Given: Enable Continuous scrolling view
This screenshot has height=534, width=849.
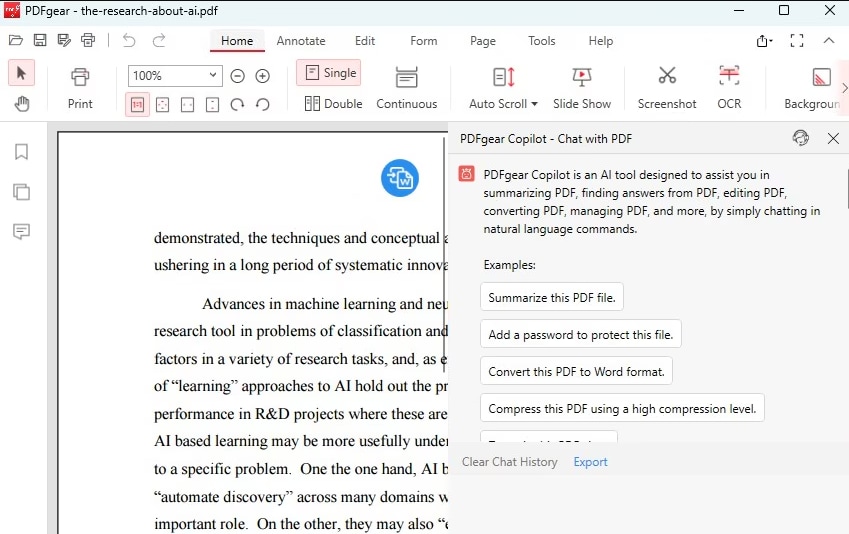Looking at the screenshot, I should (x=407, y=88).
